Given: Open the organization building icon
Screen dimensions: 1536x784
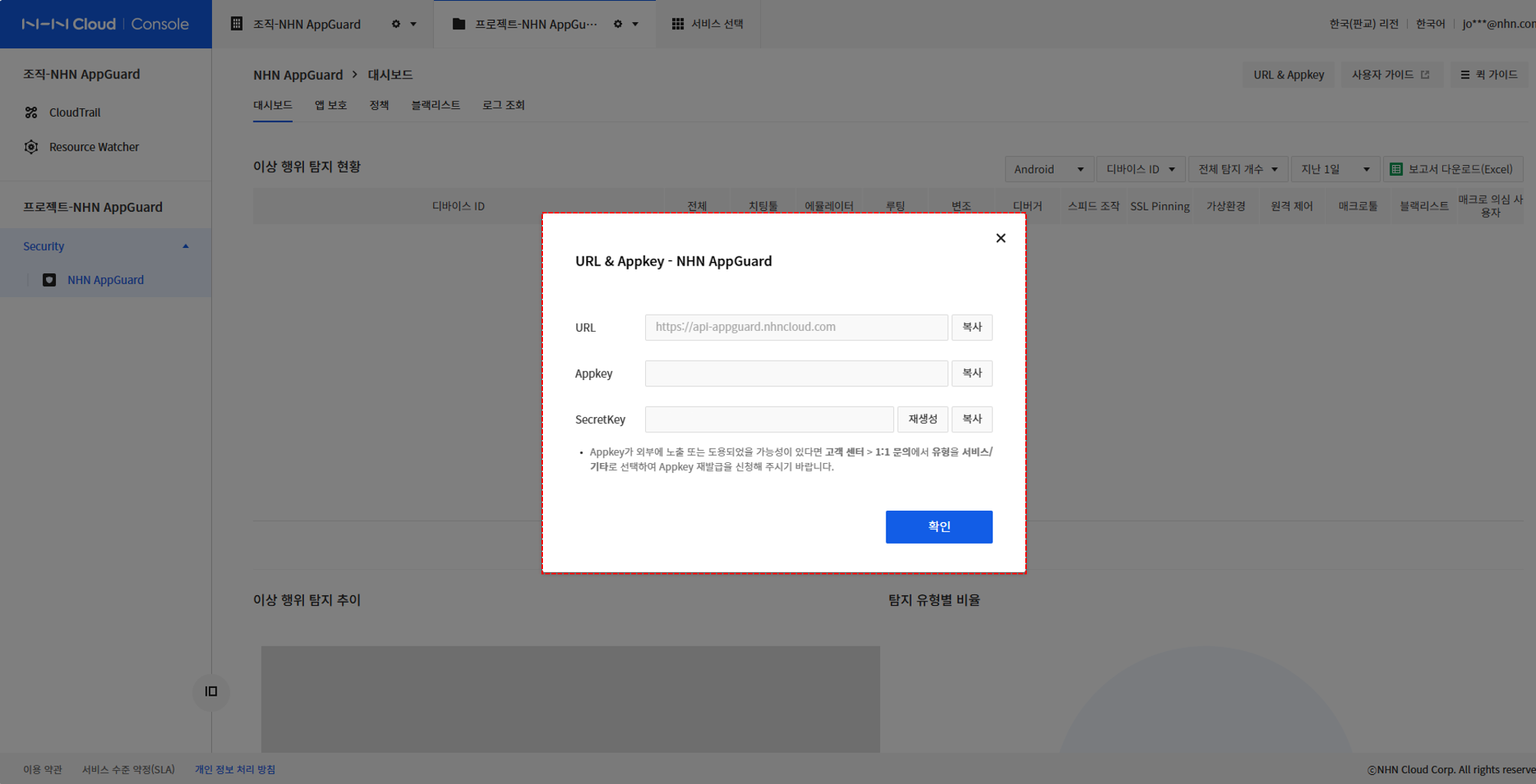Looking at the screenshot, I should point(237,24).
